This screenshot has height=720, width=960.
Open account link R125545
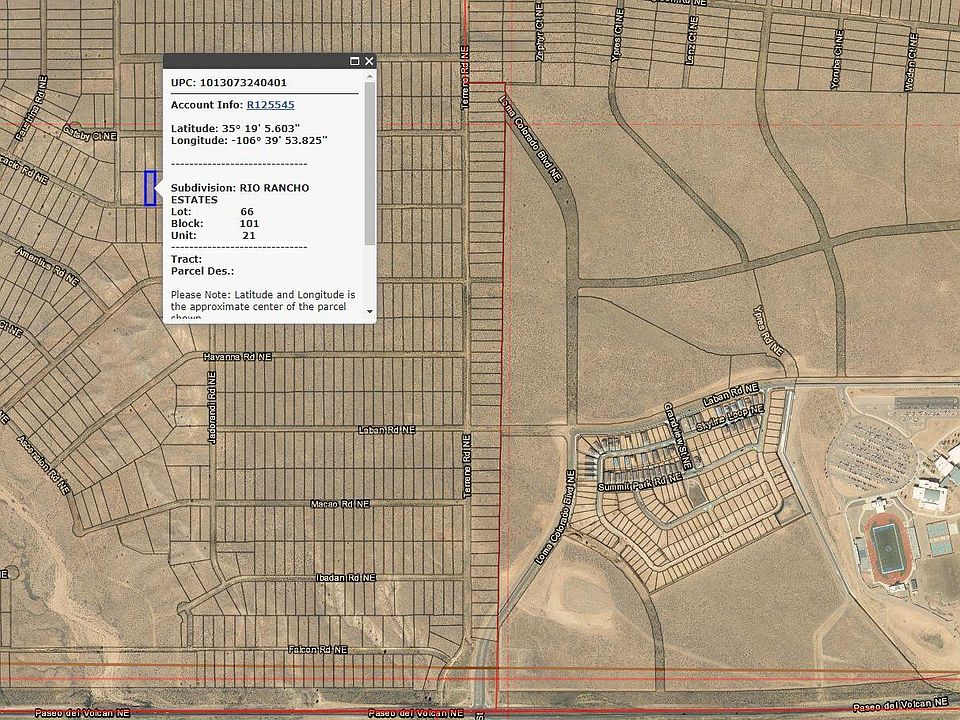(270, 104)
